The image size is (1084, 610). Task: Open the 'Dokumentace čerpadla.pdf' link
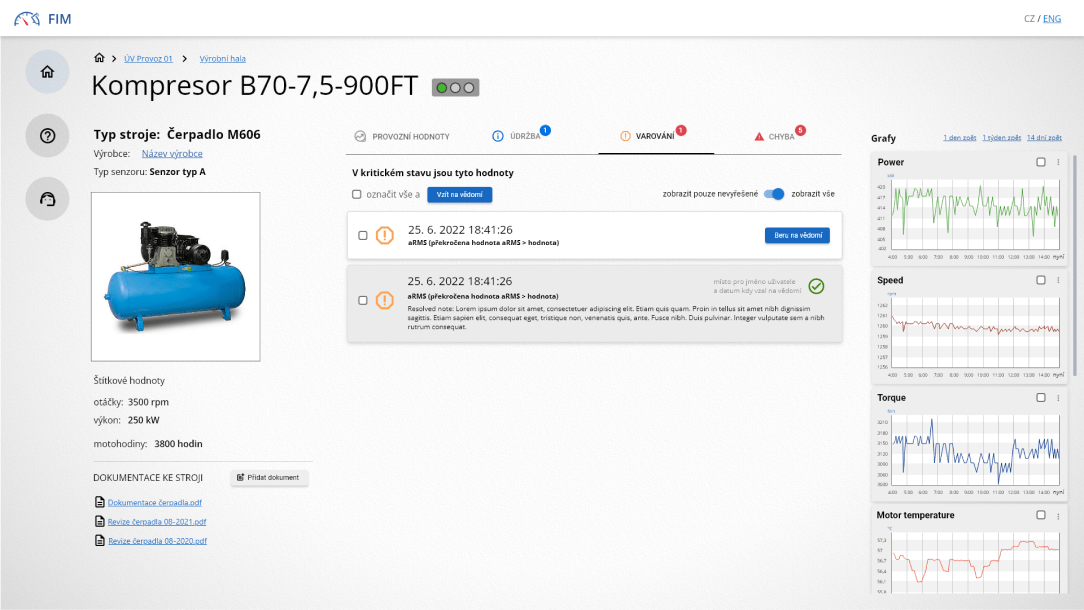tap(154, 502)
